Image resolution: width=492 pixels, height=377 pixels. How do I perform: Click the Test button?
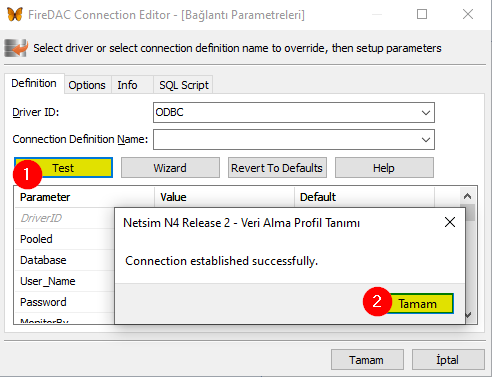63,168
